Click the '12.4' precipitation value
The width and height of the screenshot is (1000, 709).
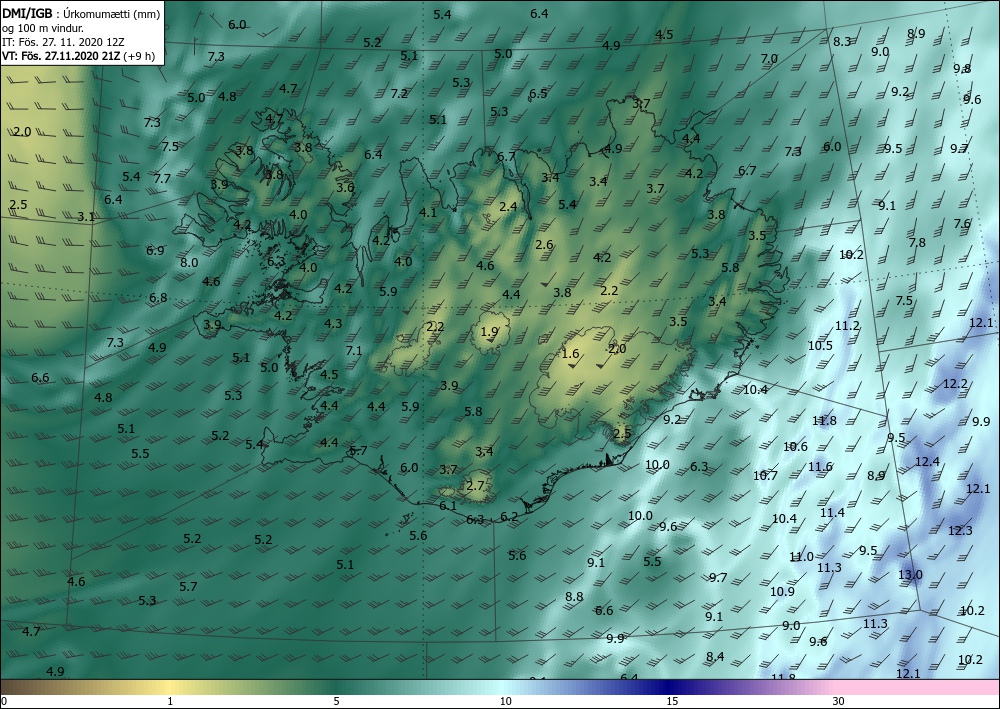pyautogui.click(x=927, y=461)
